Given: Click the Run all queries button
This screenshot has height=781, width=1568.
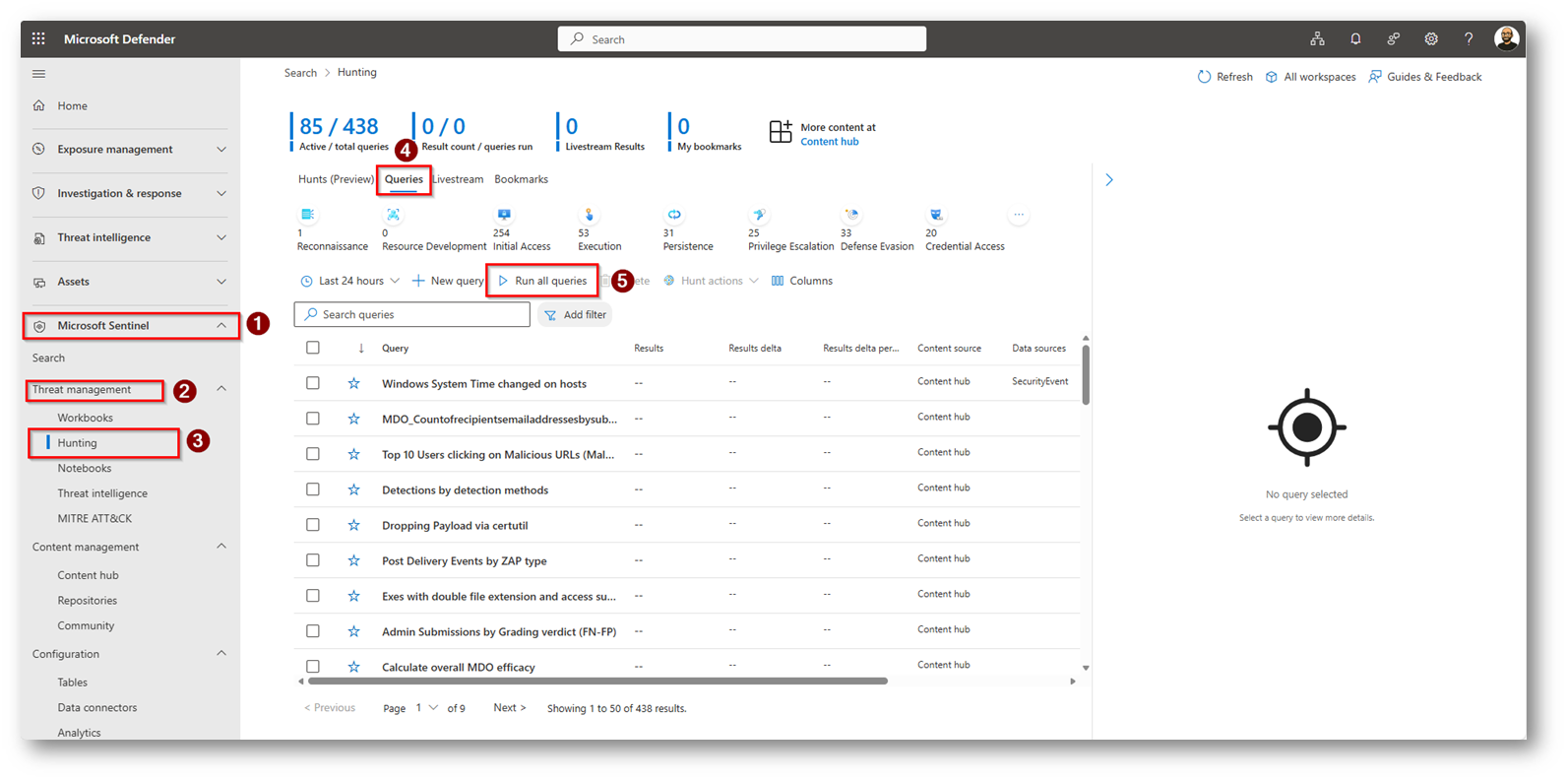Looking at the screenshot, I should pyautogui.click(x=542, y=281).
